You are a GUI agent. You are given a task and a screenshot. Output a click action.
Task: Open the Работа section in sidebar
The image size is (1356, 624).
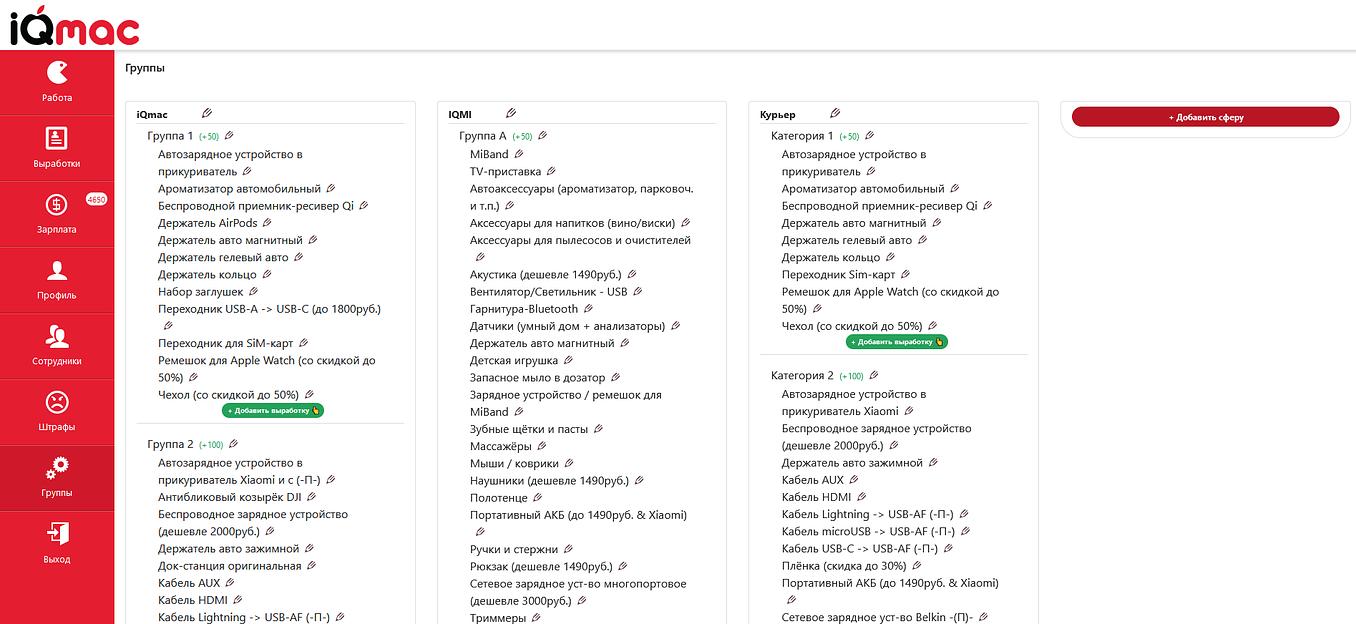click(x=57, y=82)
